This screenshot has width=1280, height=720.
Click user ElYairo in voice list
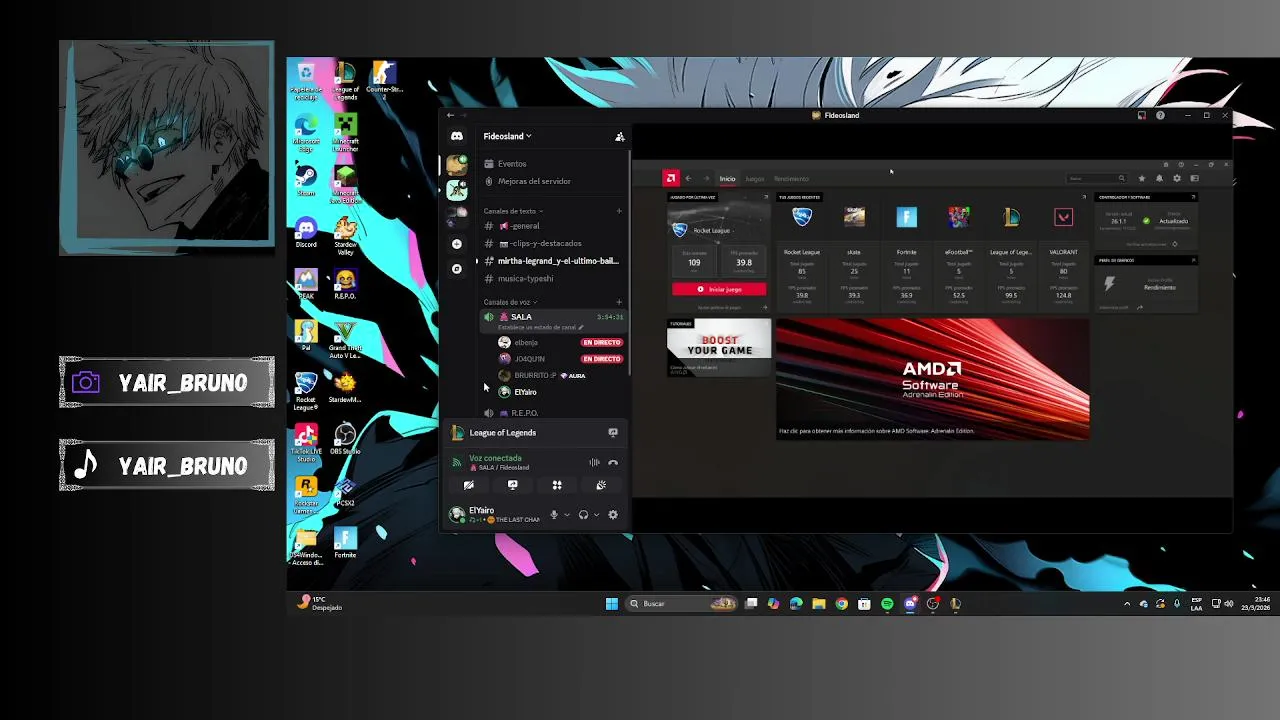(525, 392)
